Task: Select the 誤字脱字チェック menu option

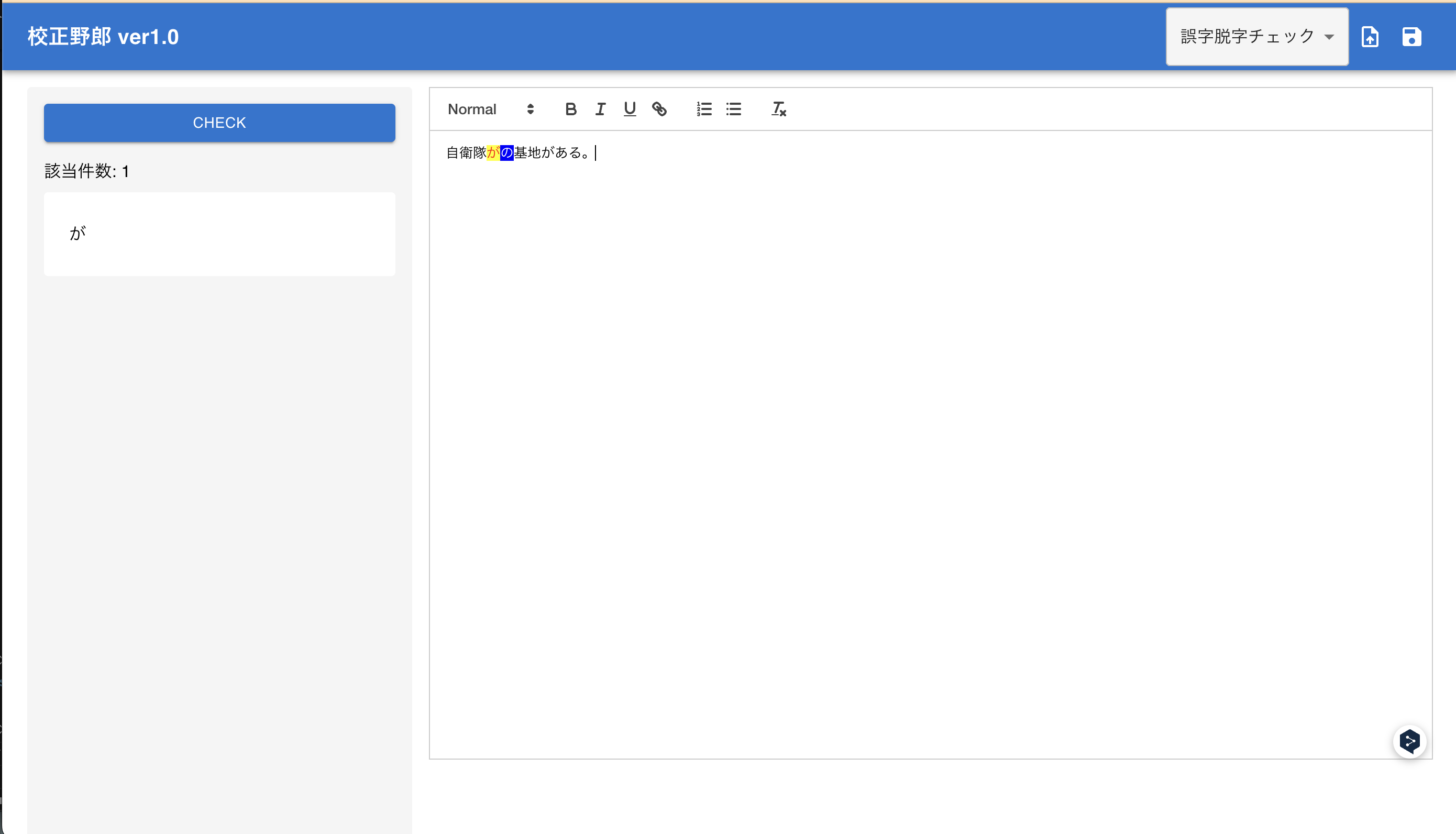Action: (x=1255, y=37)
